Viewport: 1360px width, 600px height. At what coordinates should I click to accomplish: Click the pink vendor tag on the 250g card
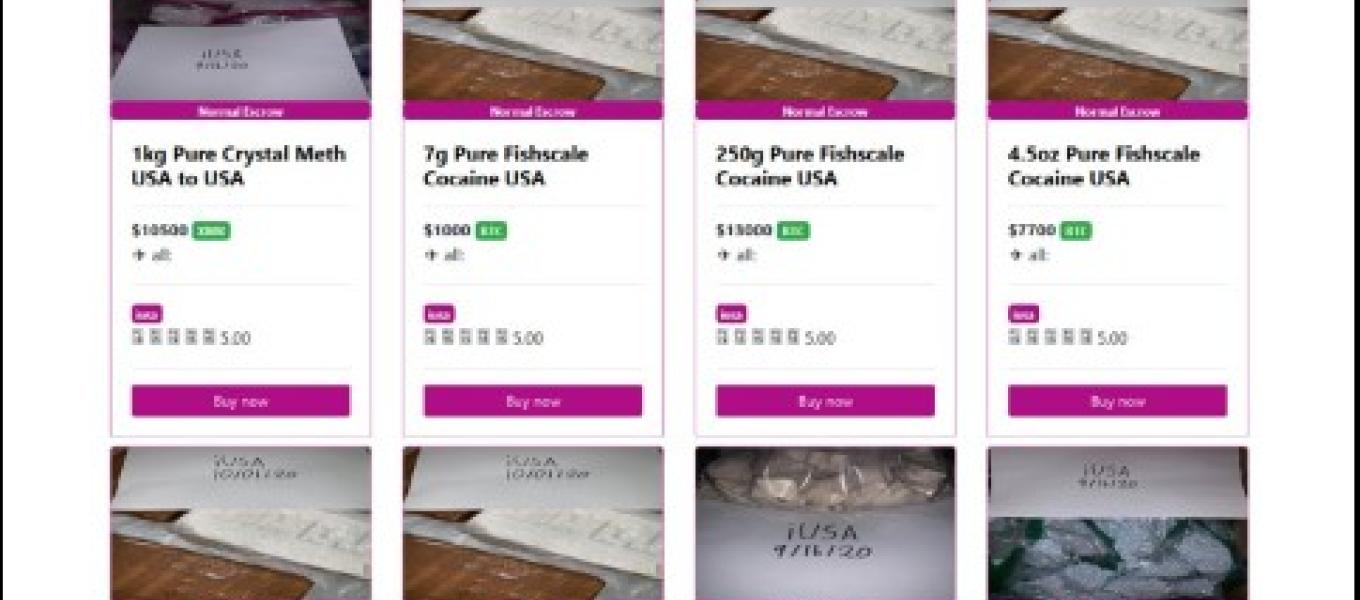click(x=731, y=313)
